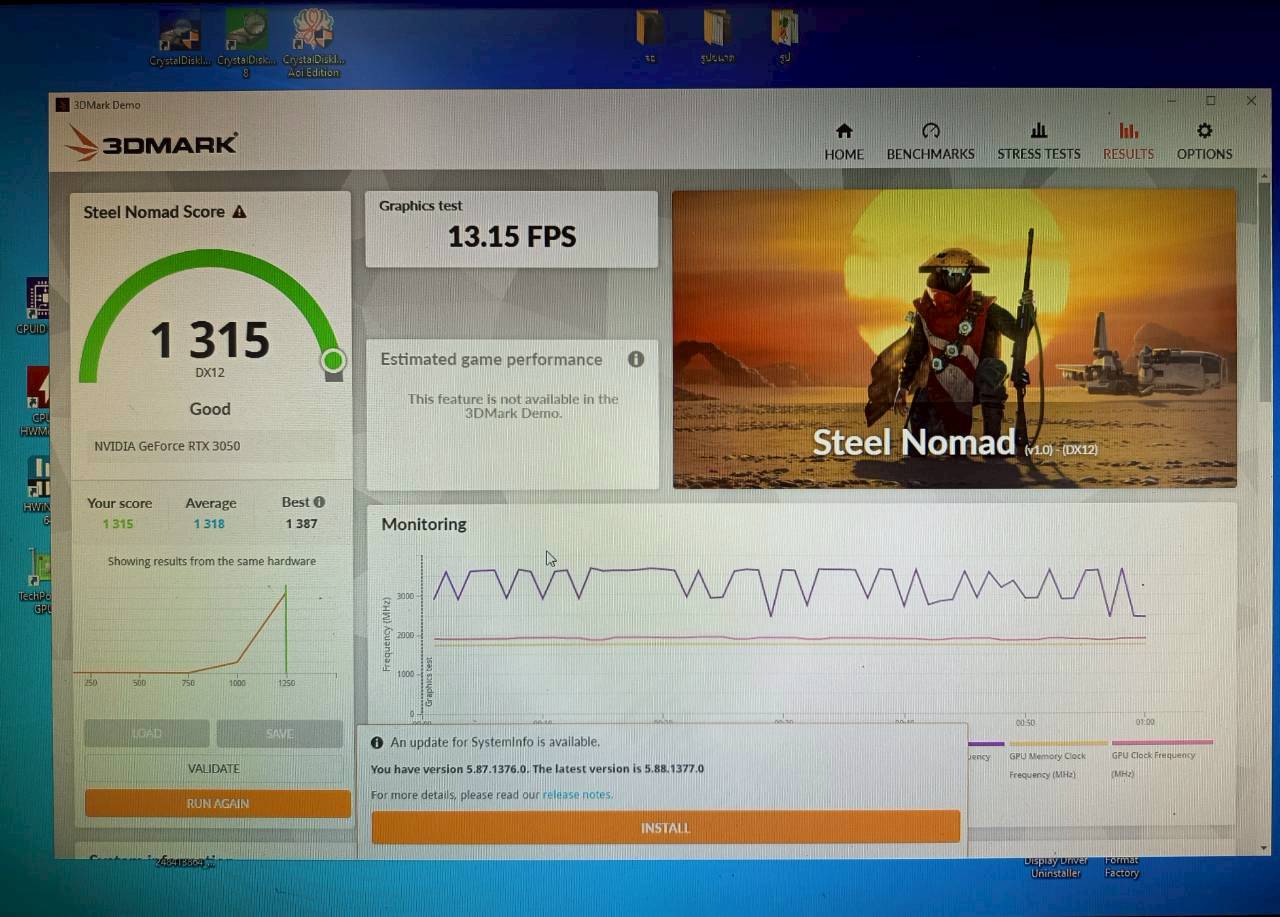
Task: Click info icon next to Estimated game performance
Action: coord(637,359)
